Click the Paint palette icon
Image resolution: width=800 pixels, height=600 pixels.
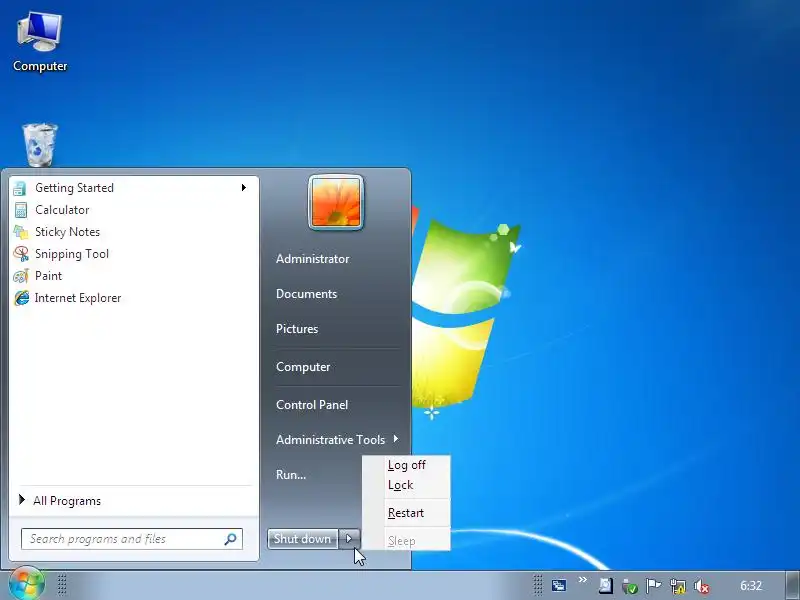coord(21,276)
